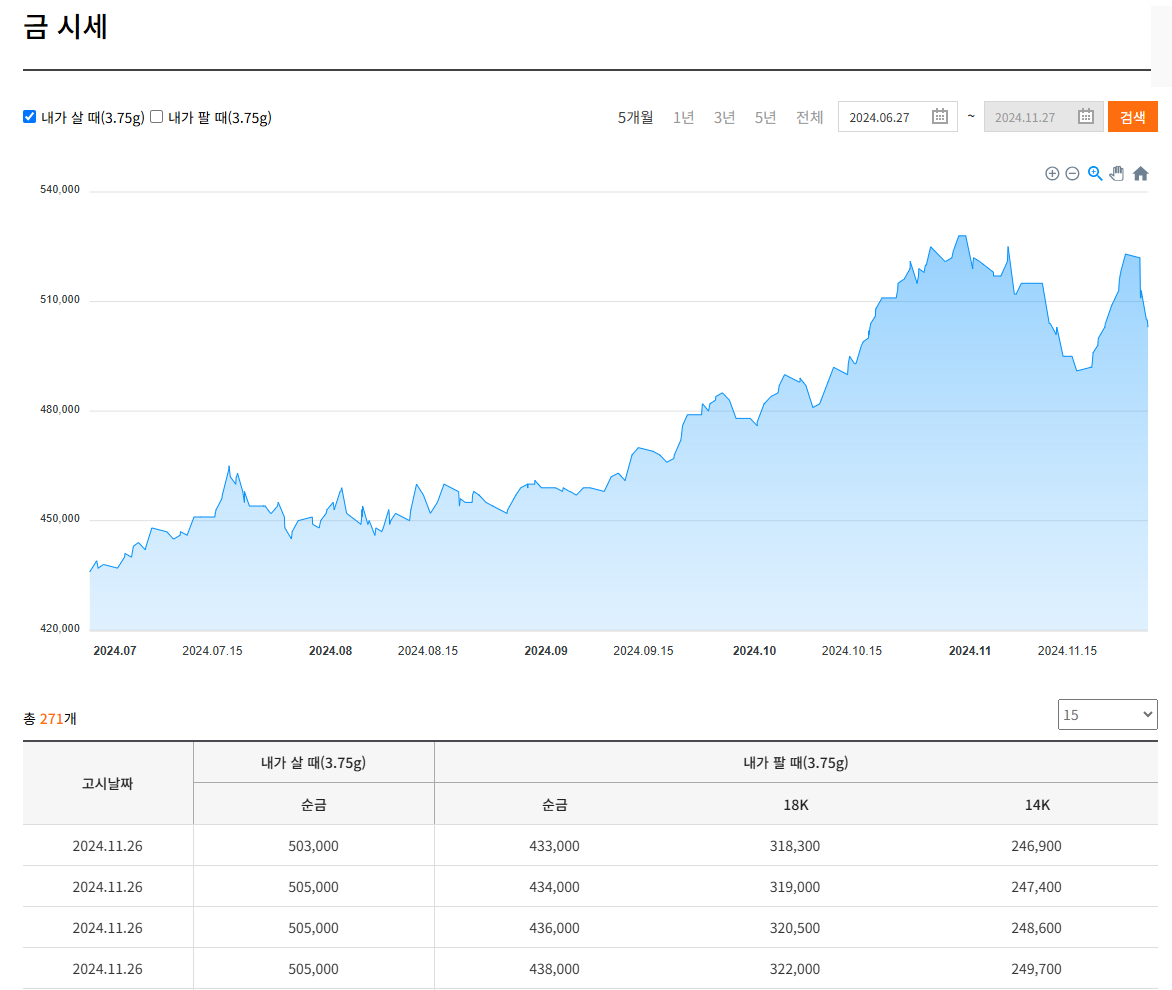Click the 고시날짜 column header

(108, 783)
